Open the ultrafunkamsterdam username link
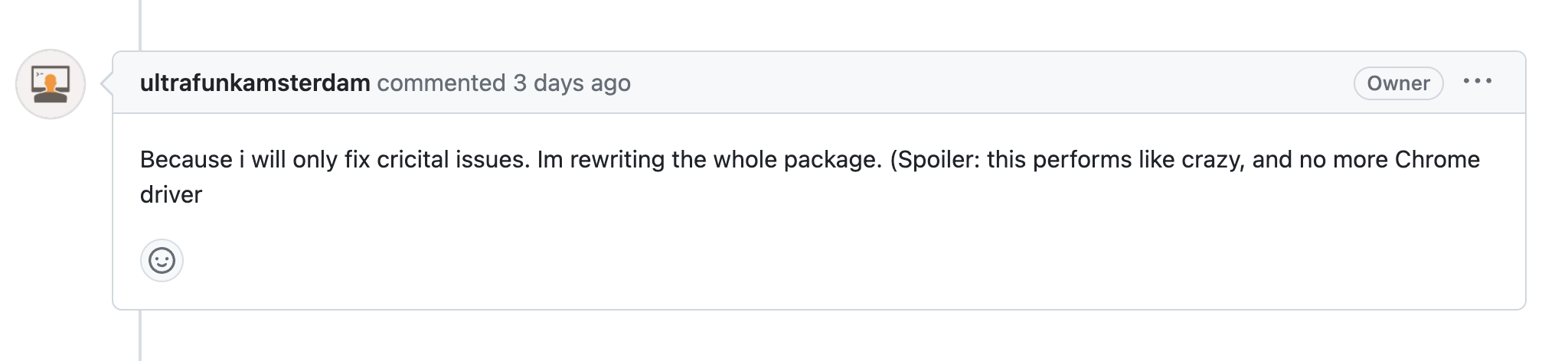This screenshot has height=361, width=1568. click(x=255, y=83)
